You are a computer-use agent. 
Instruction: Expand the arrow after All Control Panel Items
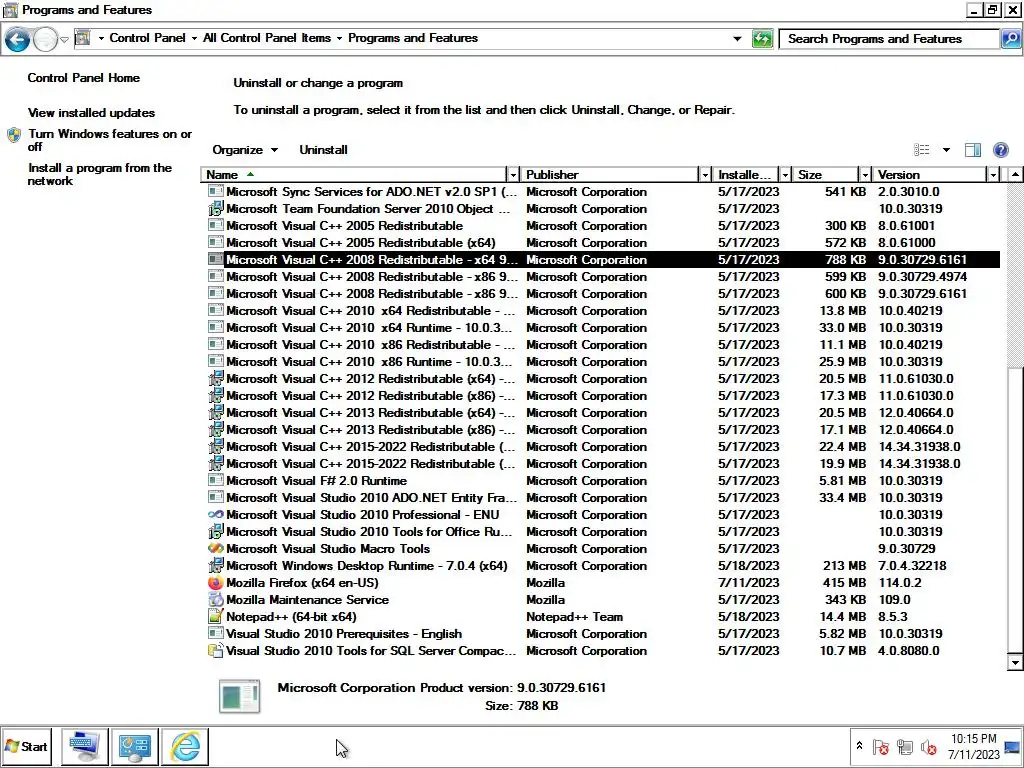pyautogui.click(x=339, y=39)
